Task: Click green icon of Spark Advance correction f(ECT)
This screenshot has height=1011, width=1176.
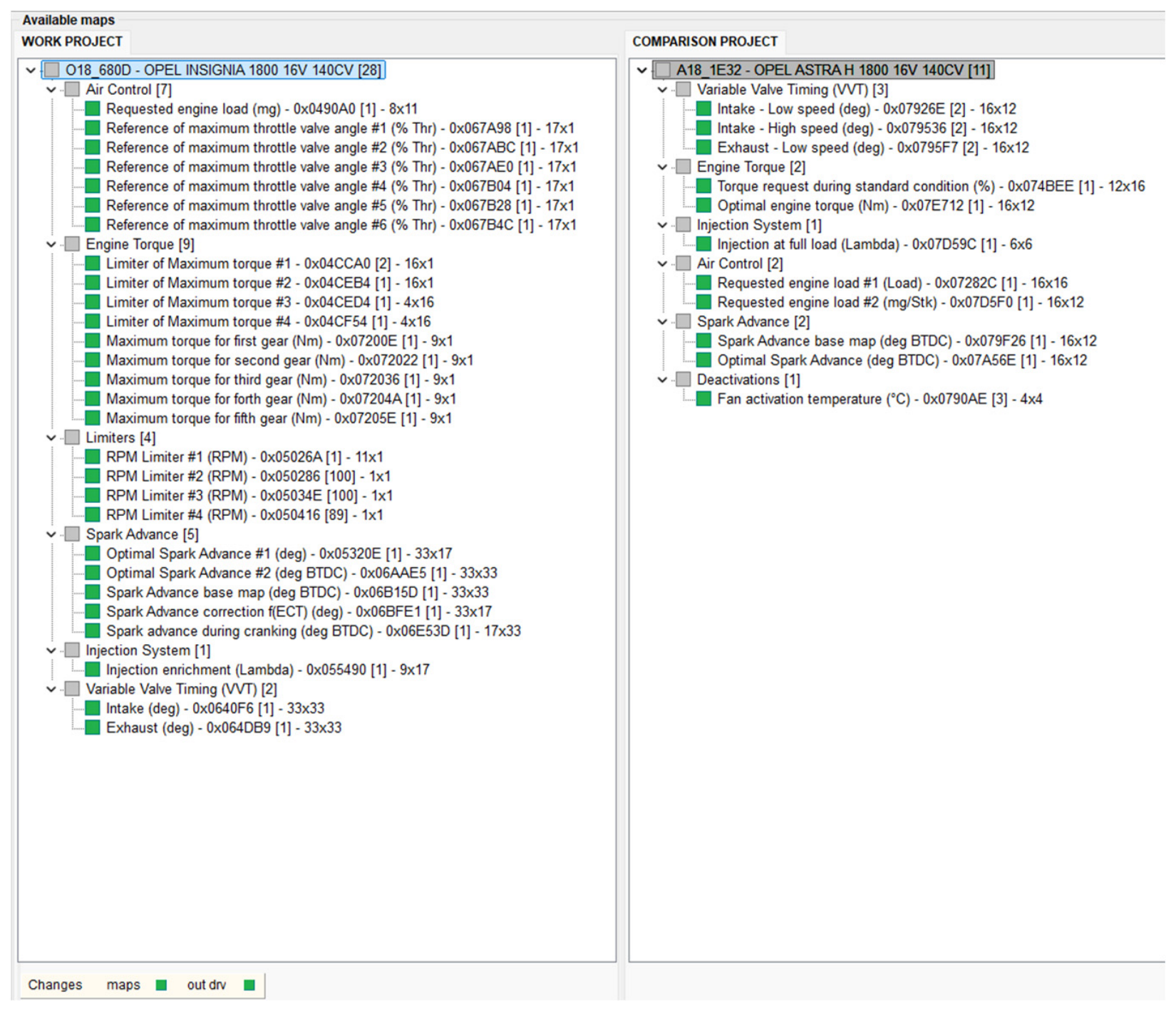Action: (93, 611)
